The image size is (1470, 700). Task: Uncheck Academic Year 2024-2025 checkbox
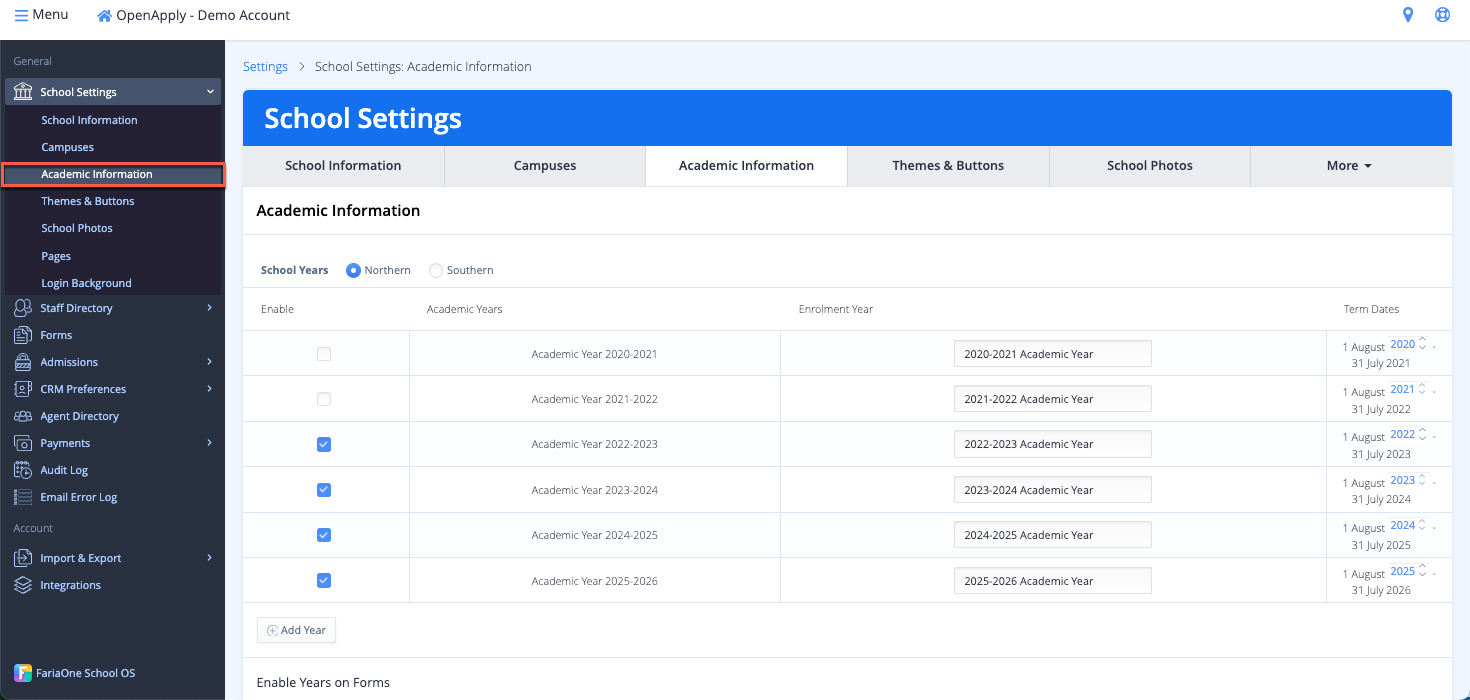(x=324, y=535)
